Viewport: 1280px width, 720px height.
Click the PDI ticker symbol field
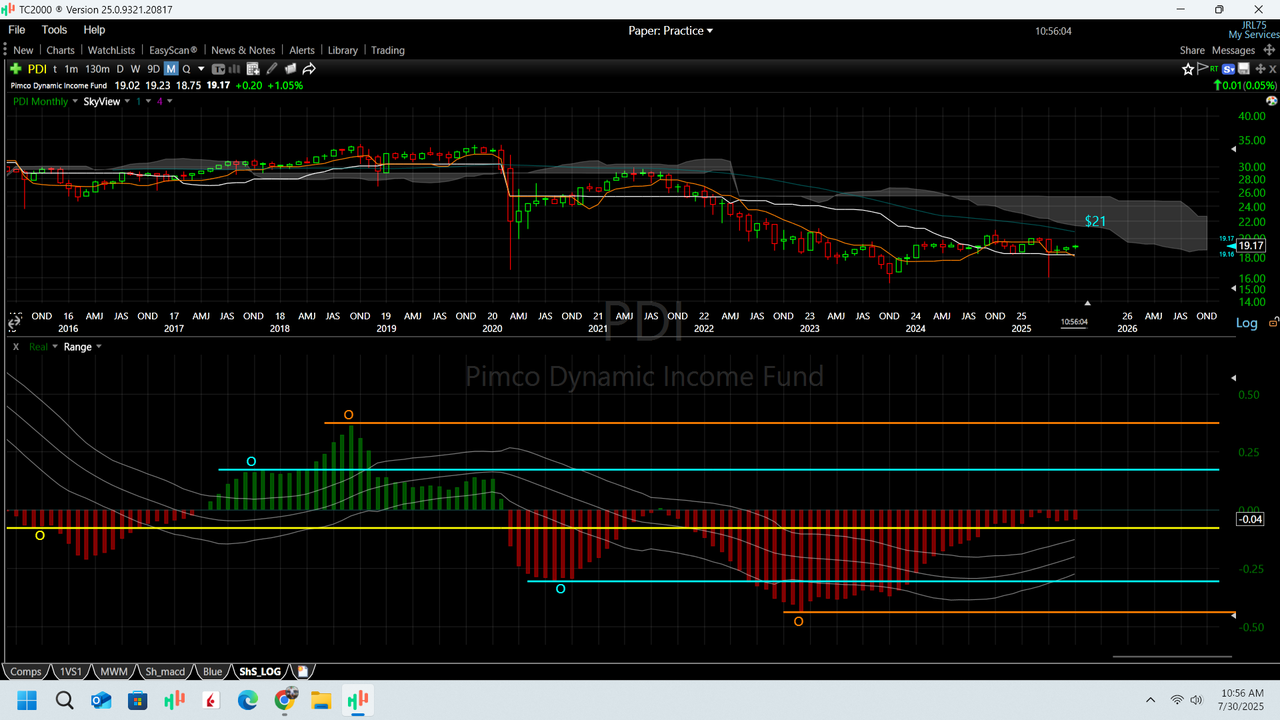pyautogui.click(x=37, y=69)
